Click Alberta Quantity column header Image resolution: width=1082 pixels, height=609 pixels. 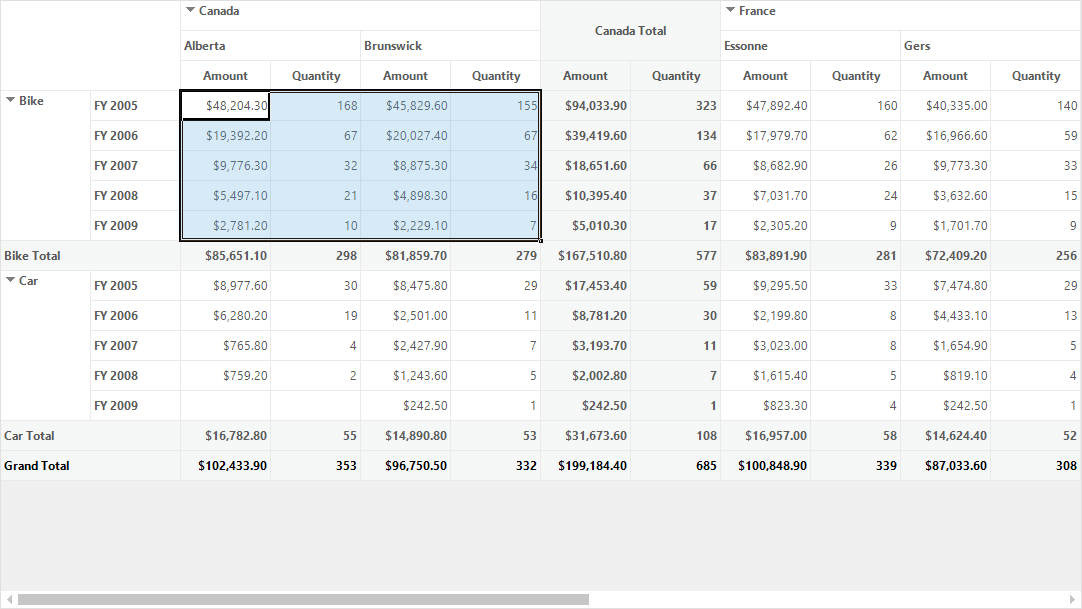(x=315, y=76)
